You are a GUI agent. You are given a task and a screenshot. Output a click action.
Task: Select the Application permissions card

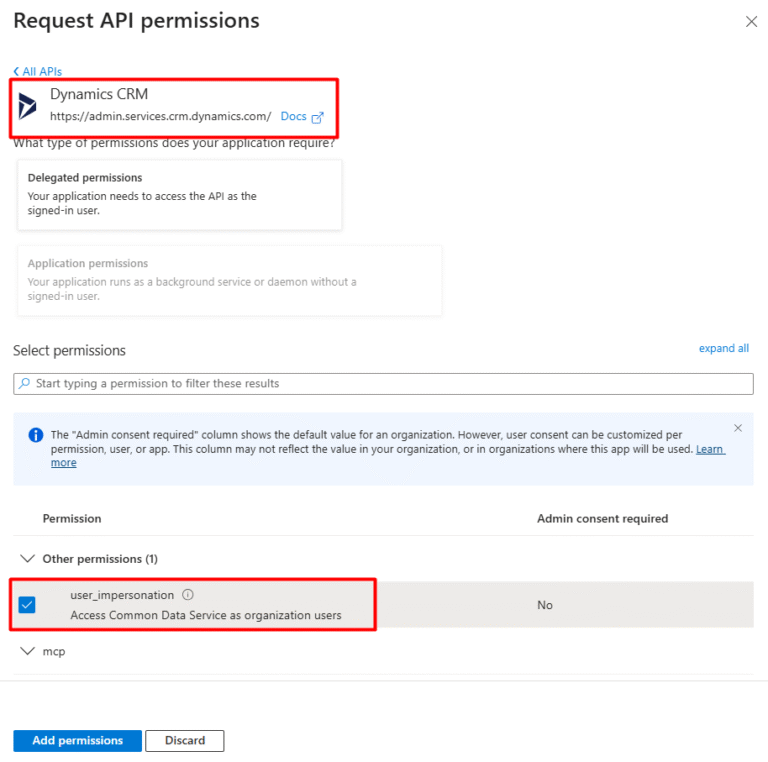pyautogui.click(x=229, y=280)
